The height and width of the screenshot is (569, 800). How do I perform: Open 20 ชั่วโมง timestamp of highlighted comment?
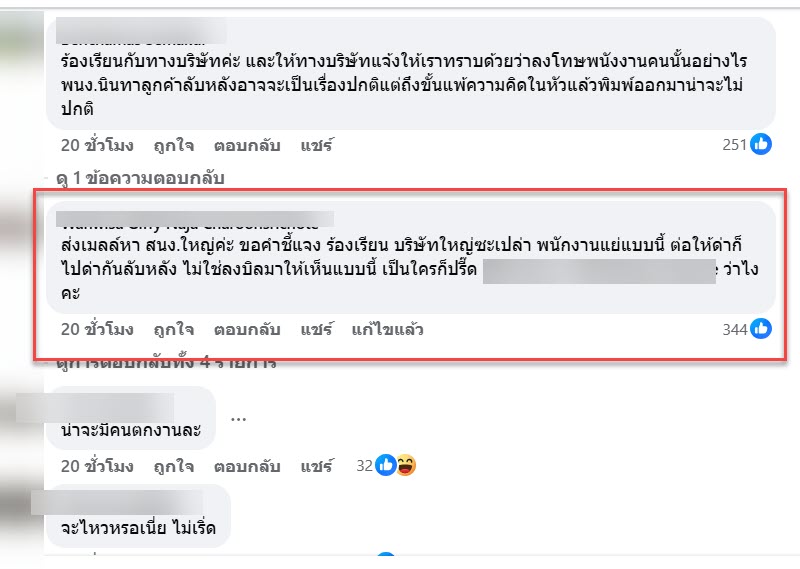pyautogui.click(x=97, y=330)
